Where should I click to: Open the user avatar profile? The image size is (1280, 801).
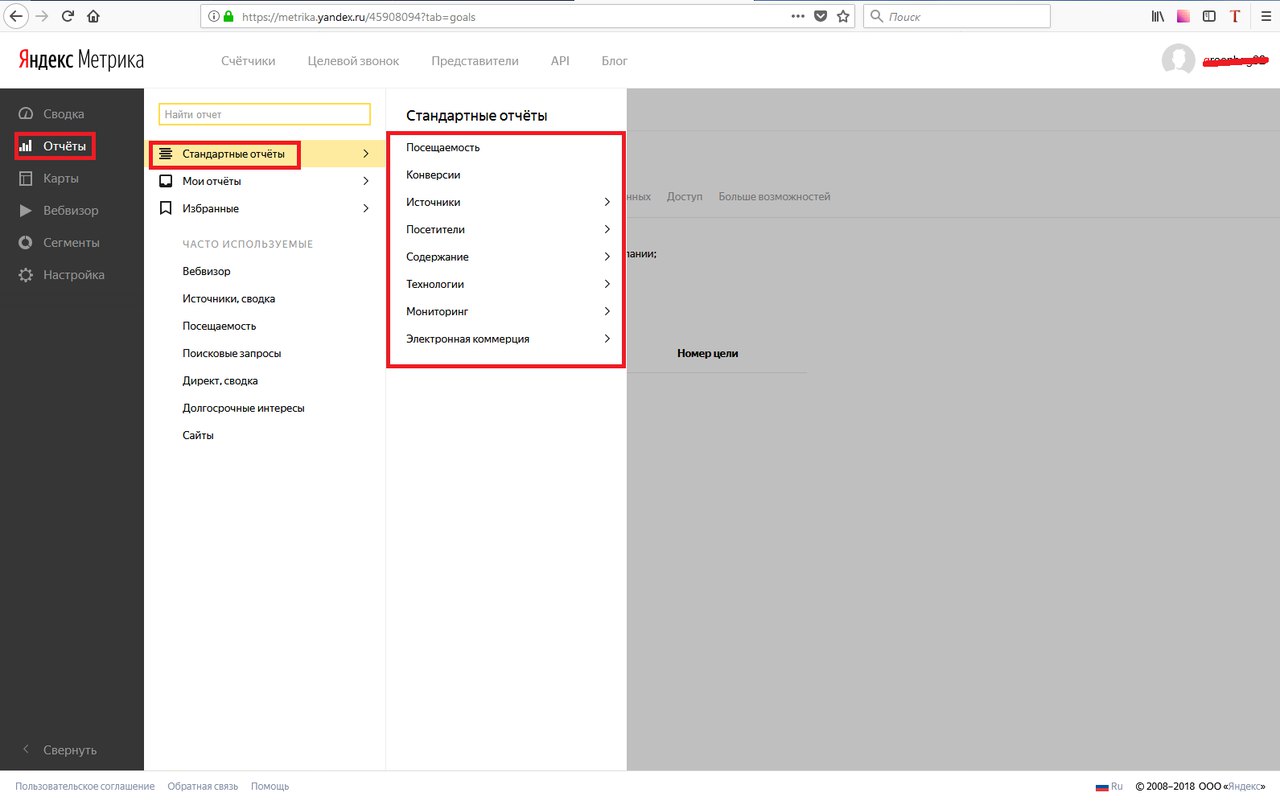pyautogui.click(x=1178, y=60)
